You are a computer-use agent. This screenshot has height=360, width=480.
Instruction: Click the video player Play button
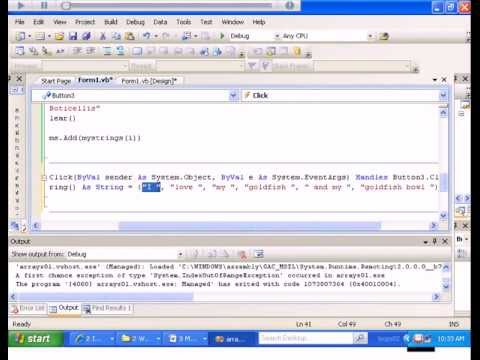pos(21,5)
